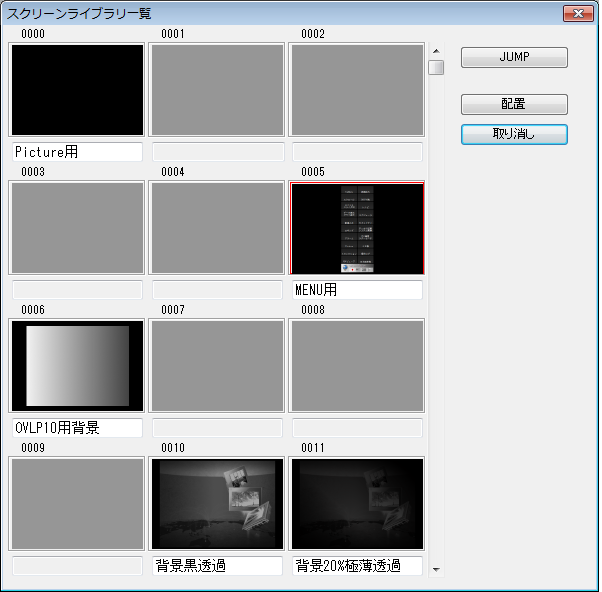Viewport: 602px width, 592px height.
Task: Click the scrollbar down arrow
Action: (x=436, y=570)
